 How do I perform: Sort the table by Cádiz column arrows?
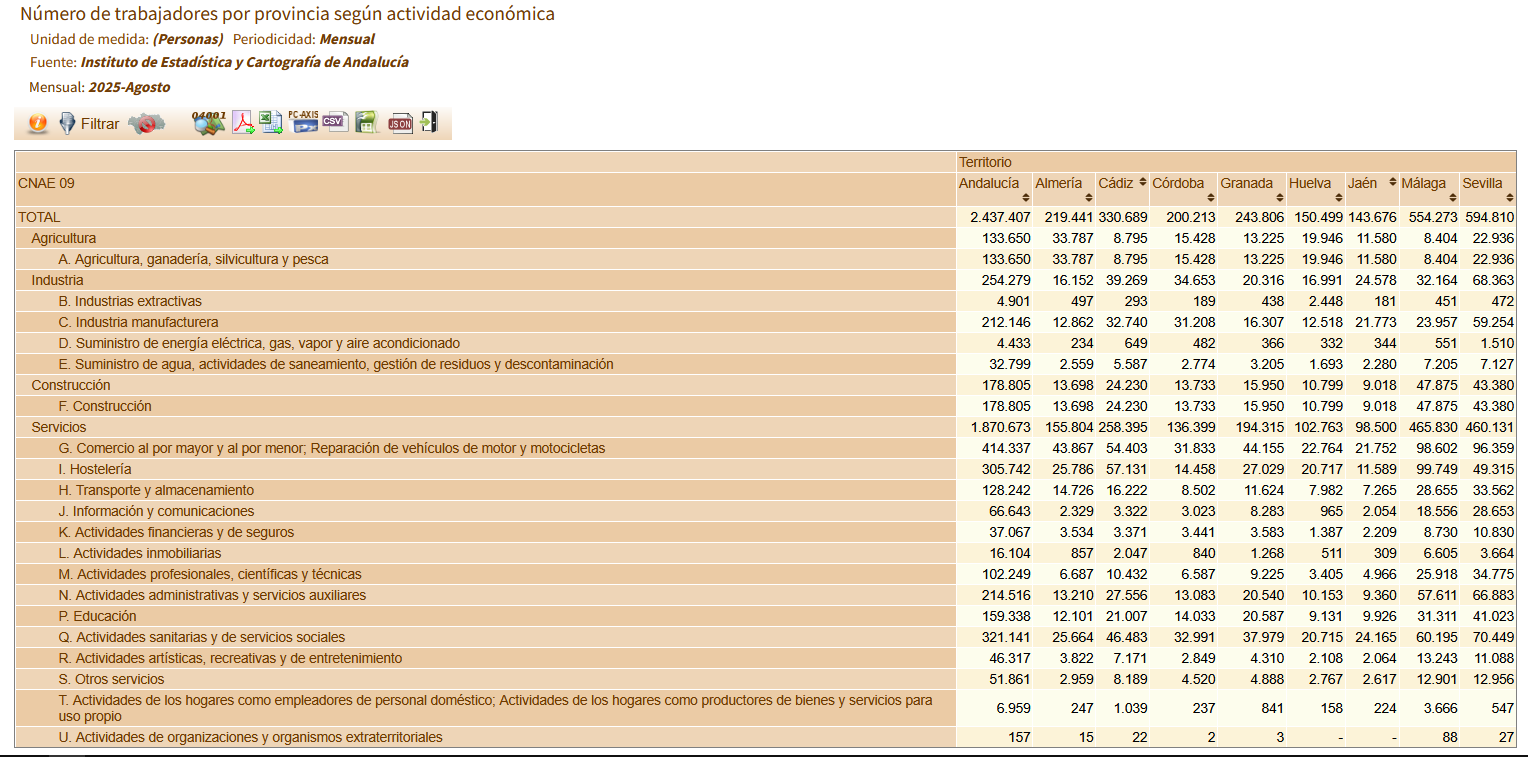coord(1142,183)
